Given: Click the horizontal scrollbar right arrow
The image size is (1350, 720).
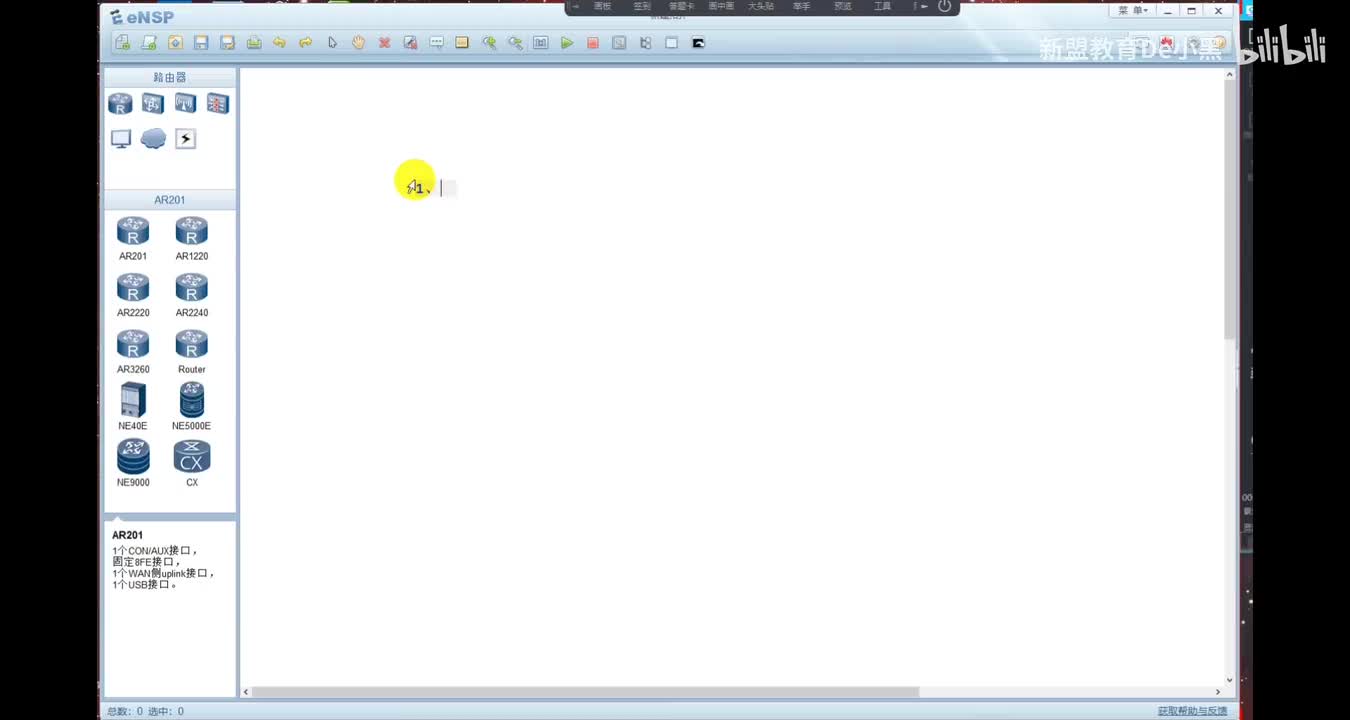Looking at the screenshot, I should click(x=1218, y=692).
